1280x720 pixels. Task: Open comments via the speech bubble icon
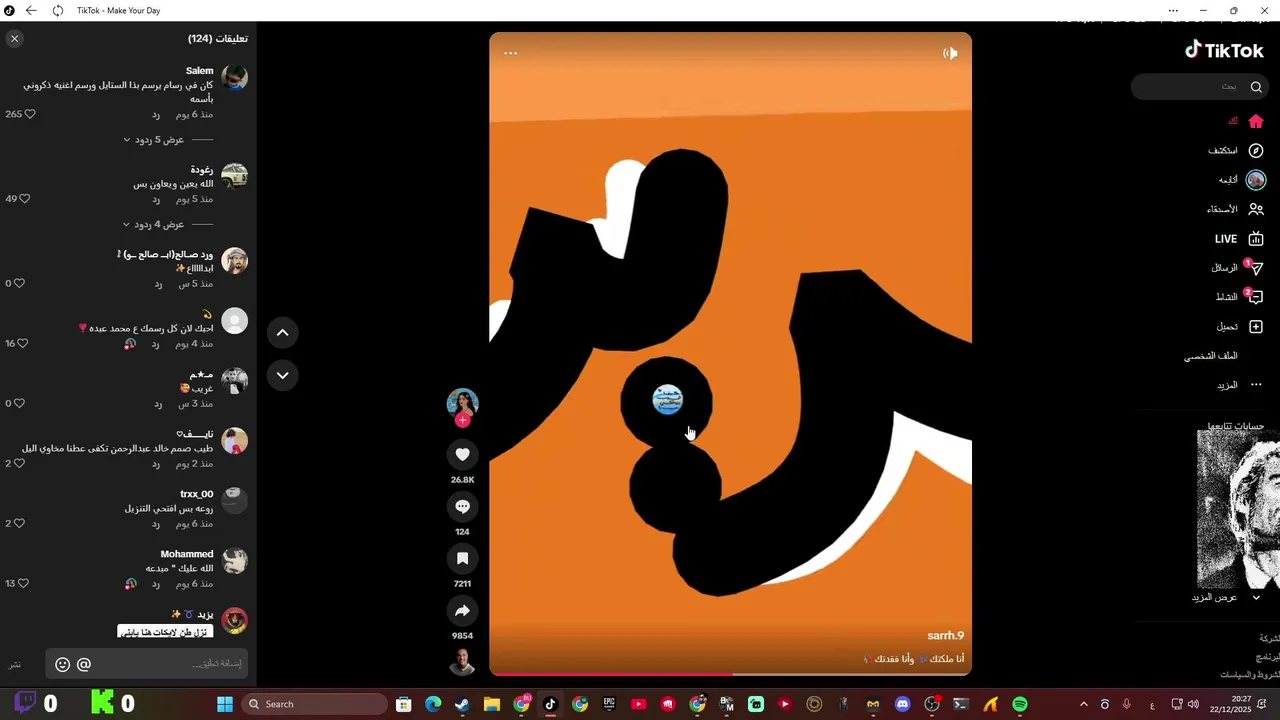tap(462, 507)
